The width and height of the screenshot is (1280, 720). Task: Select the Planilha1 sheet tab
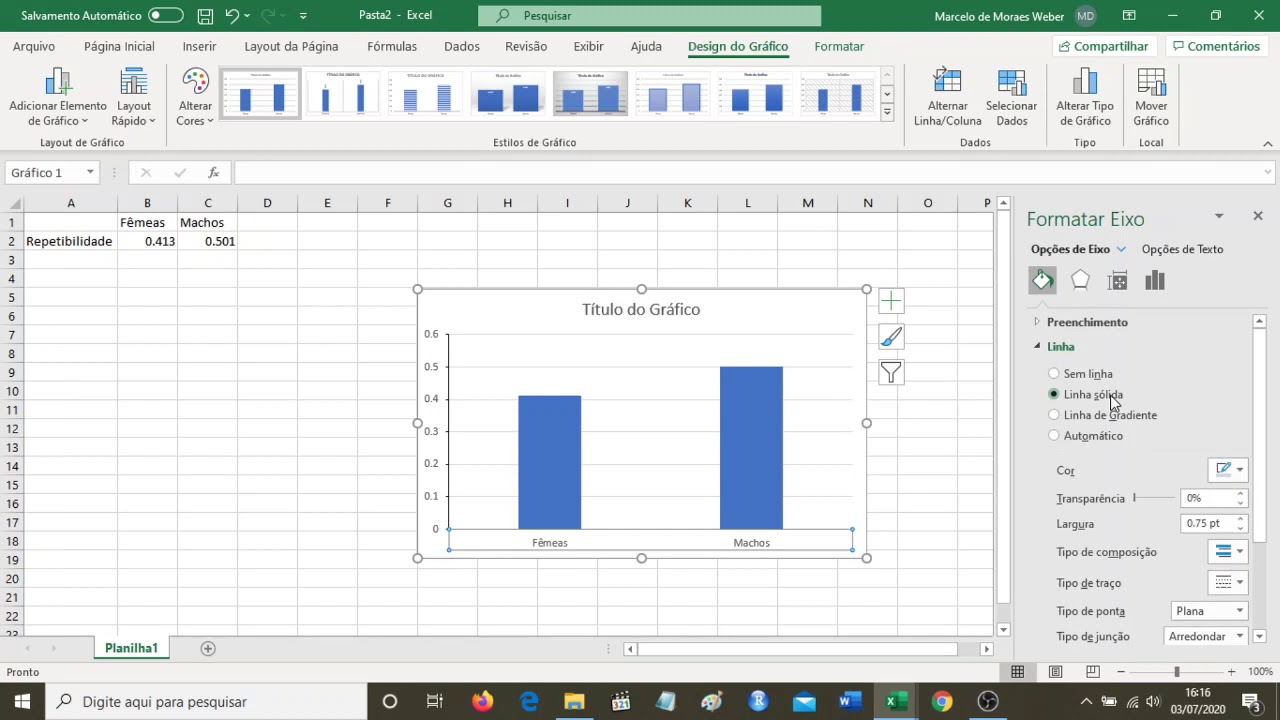131,648
